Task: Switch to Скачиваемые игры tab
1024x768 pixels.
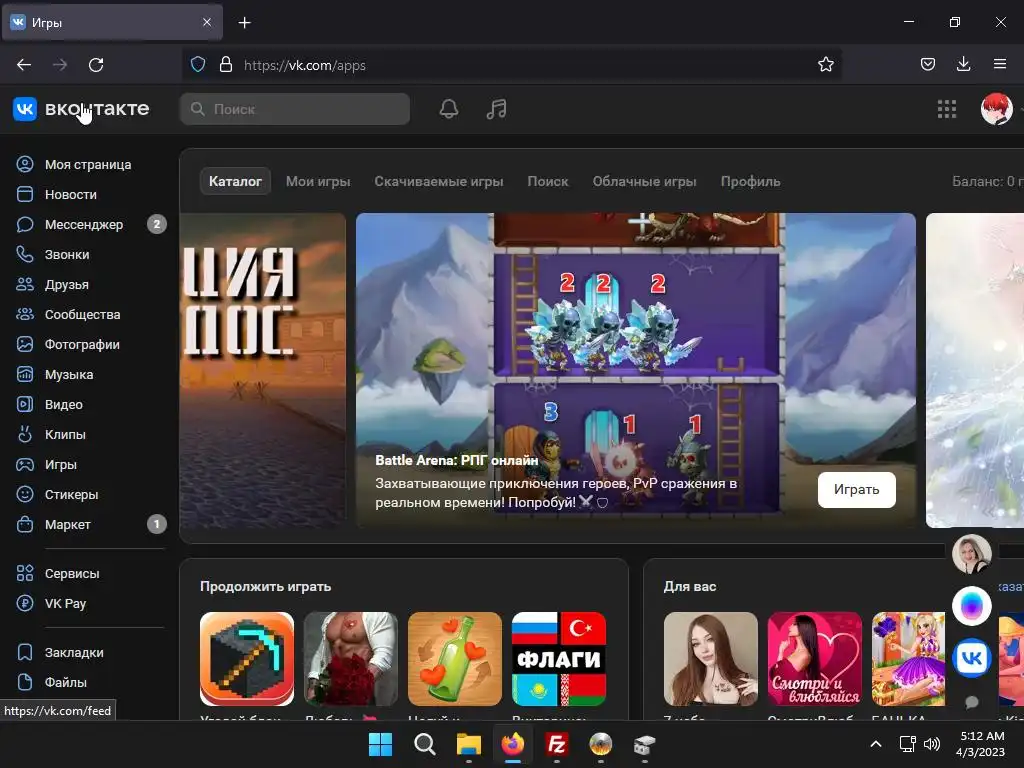Action: coord(439,182)
